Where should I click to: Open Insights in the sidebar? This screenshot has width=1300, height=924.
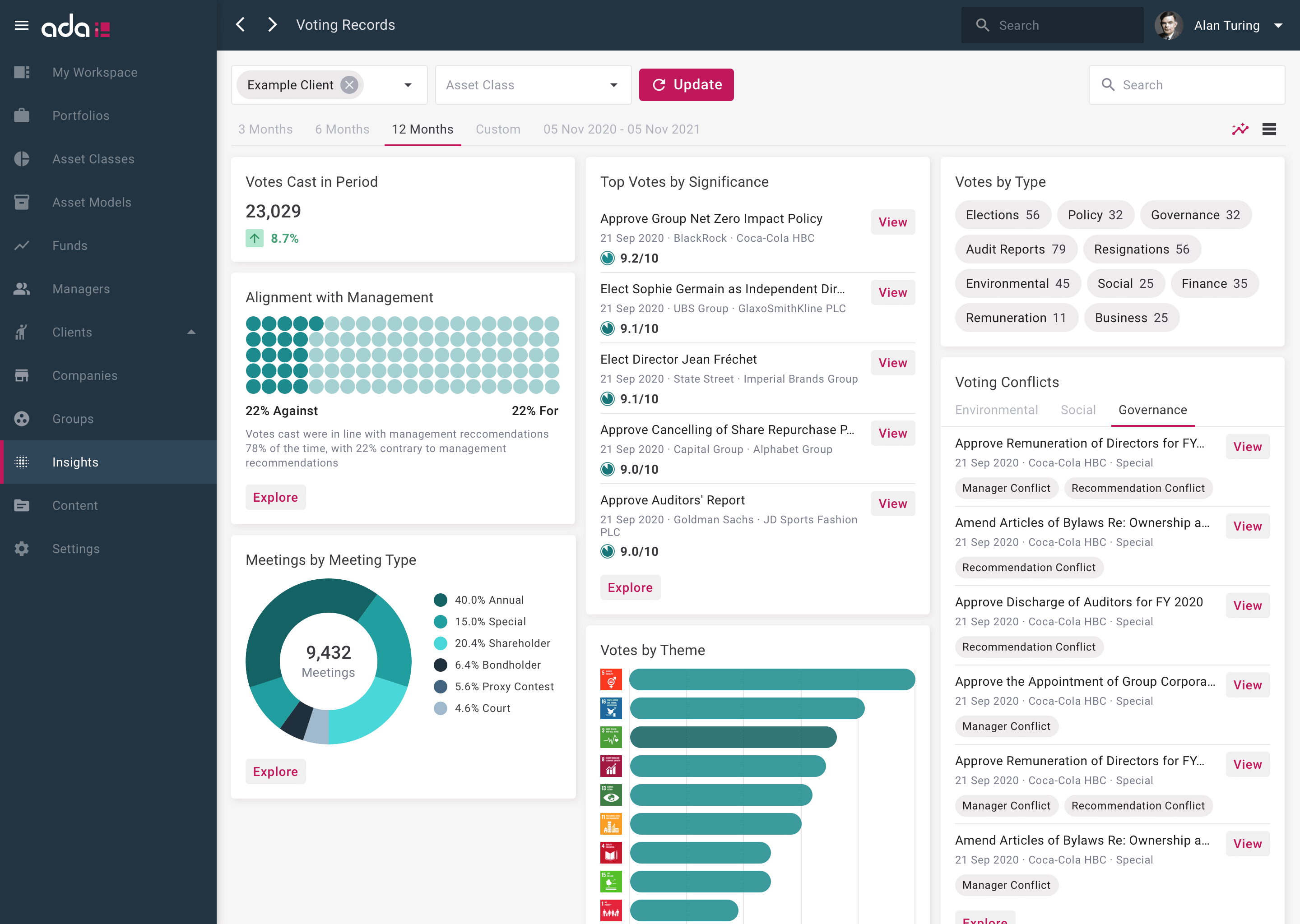(108, 462)
